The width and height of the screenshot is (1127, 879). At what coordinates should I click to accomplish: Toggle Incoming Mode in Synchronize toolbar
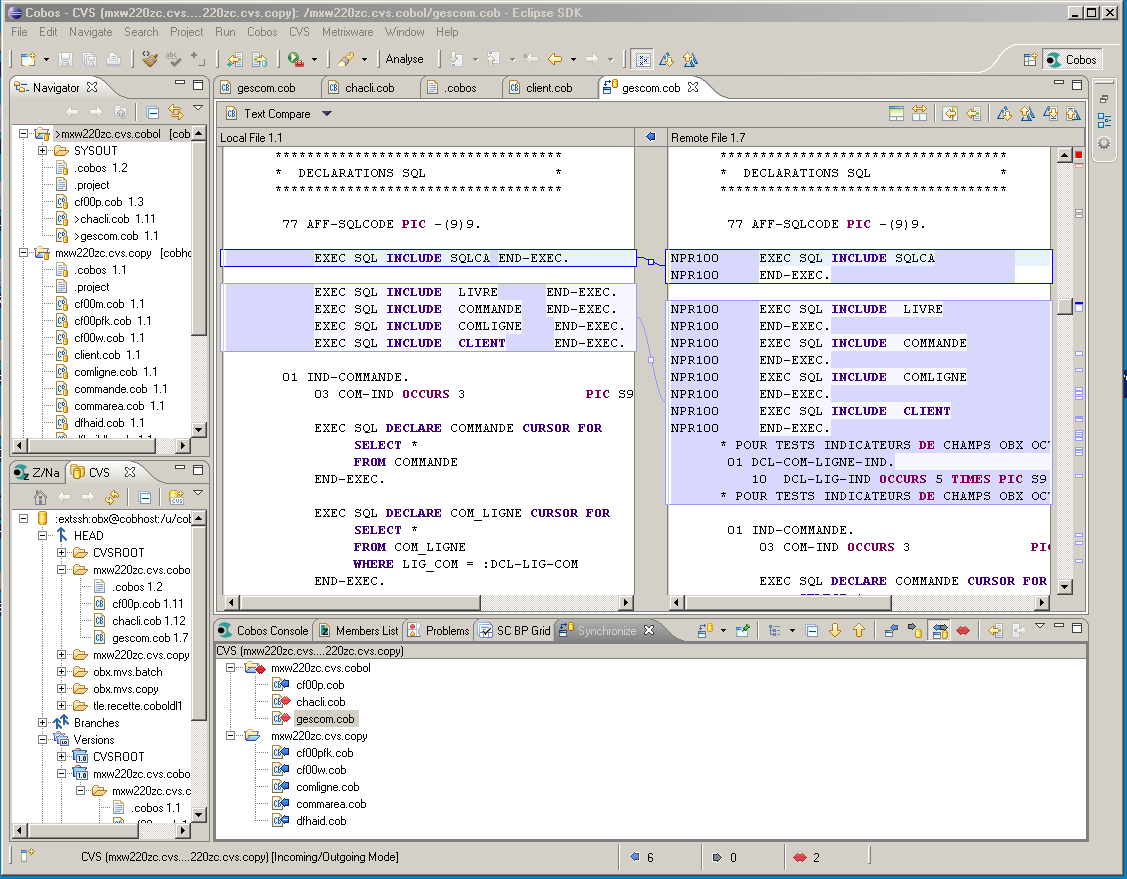click(x=891, y=631)
